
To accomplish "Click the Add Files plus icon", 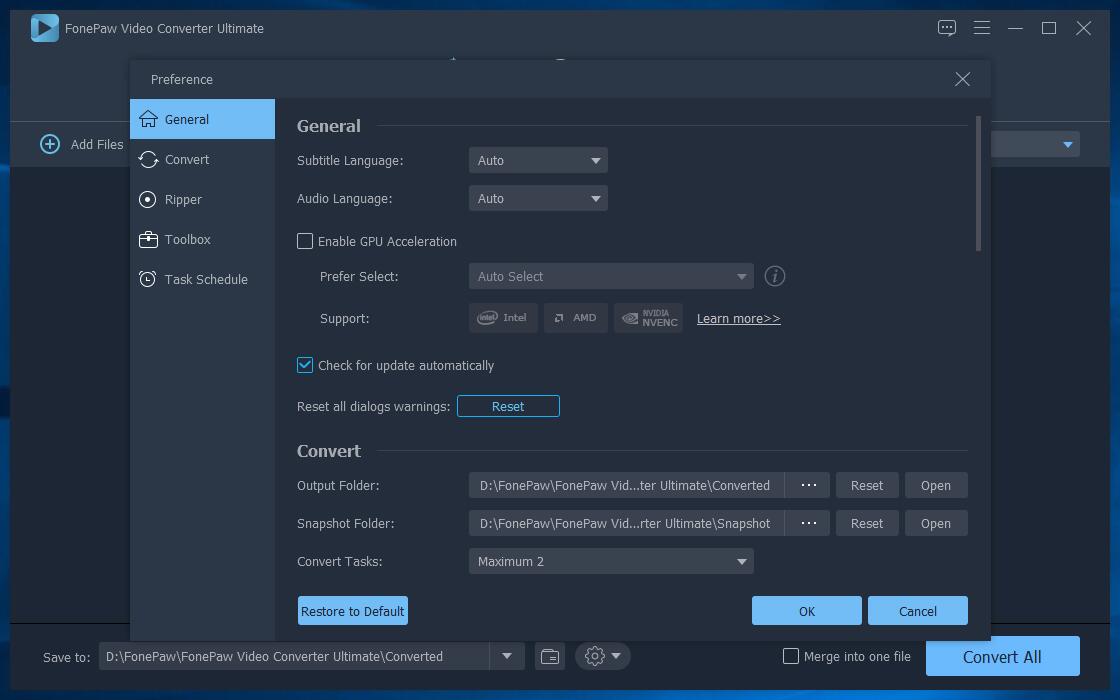I will click(50, 144).
